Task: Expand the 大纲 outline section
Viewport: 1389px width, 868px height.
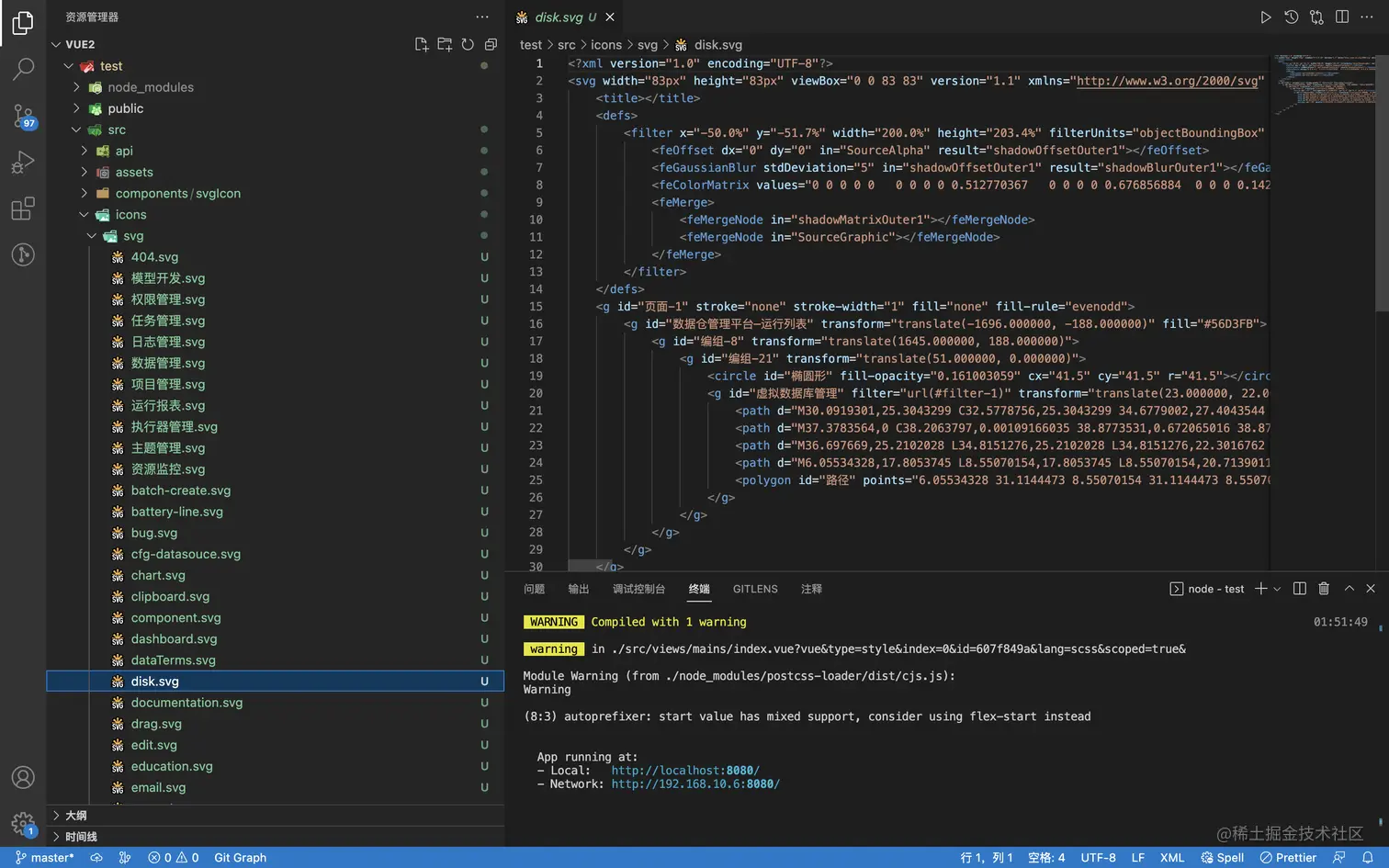Action: (75, 816)
